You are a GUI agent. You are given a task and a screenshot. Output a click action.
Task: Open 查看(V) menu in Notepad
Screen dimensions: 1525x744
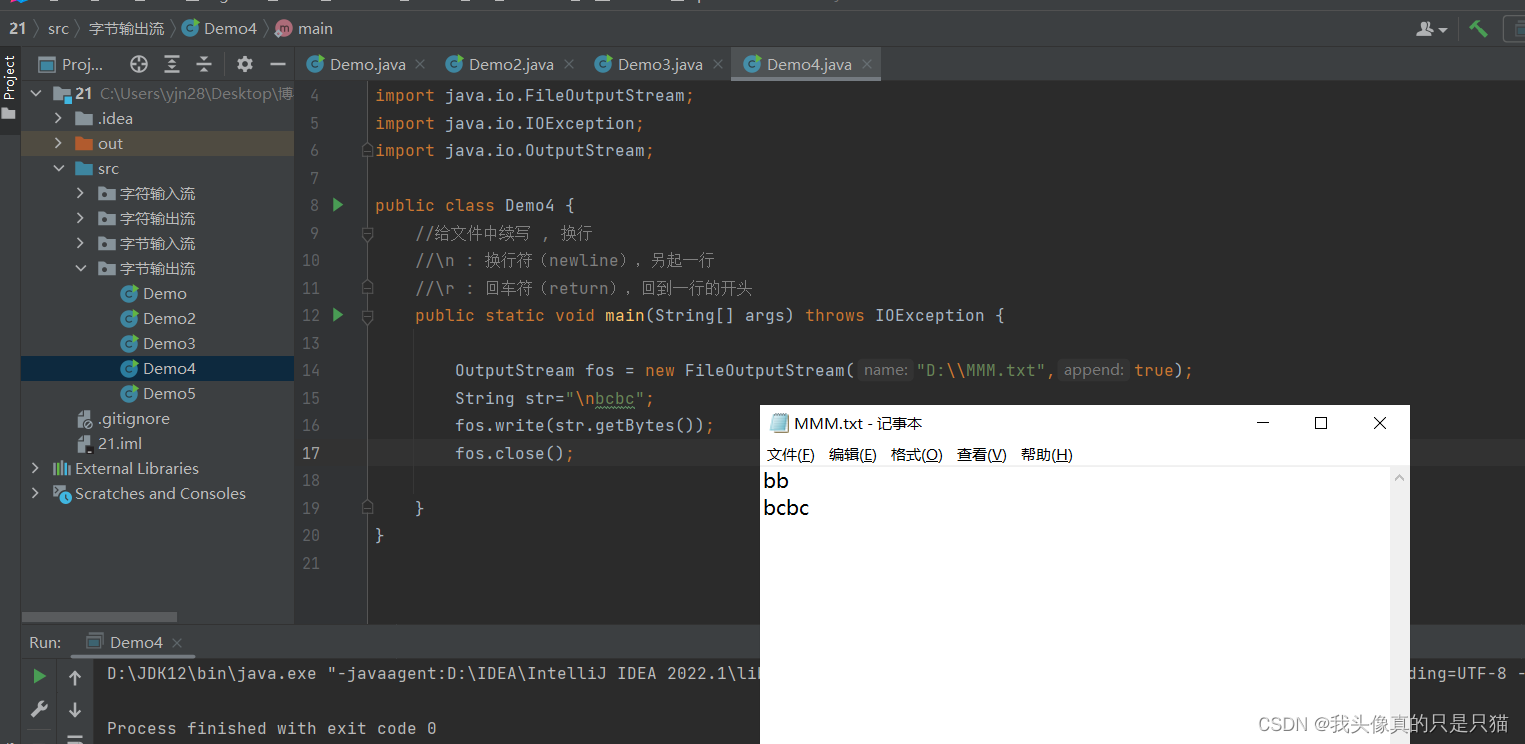click(x=981, y=455)
